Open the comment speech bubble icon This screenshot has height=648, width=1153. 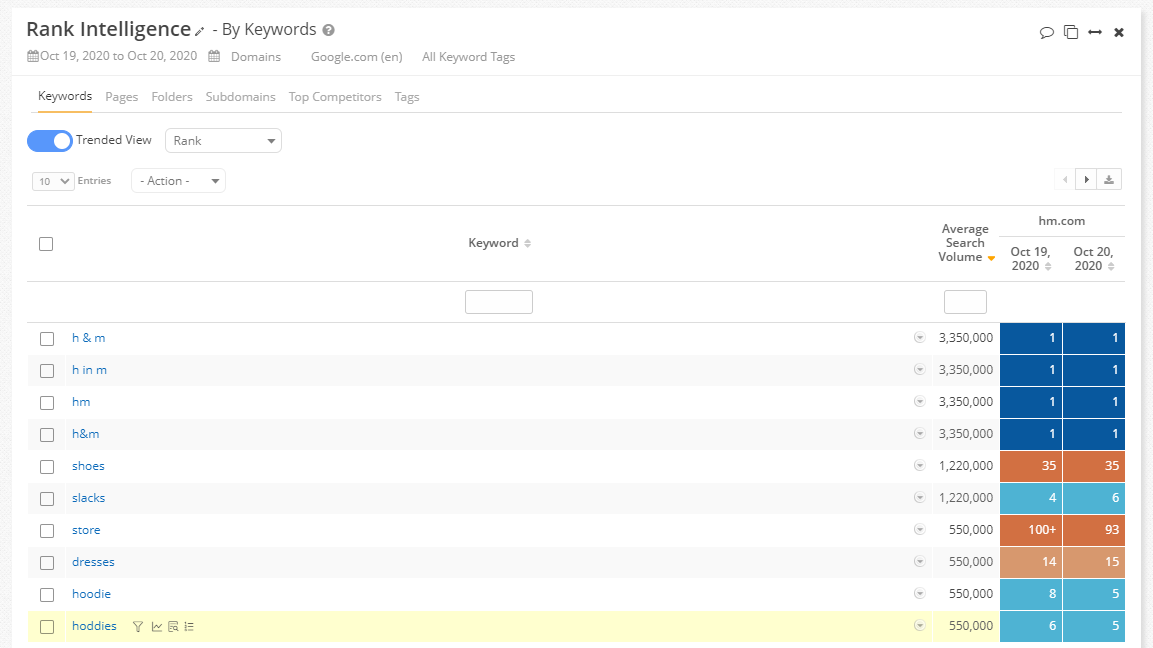[1046, 32]
